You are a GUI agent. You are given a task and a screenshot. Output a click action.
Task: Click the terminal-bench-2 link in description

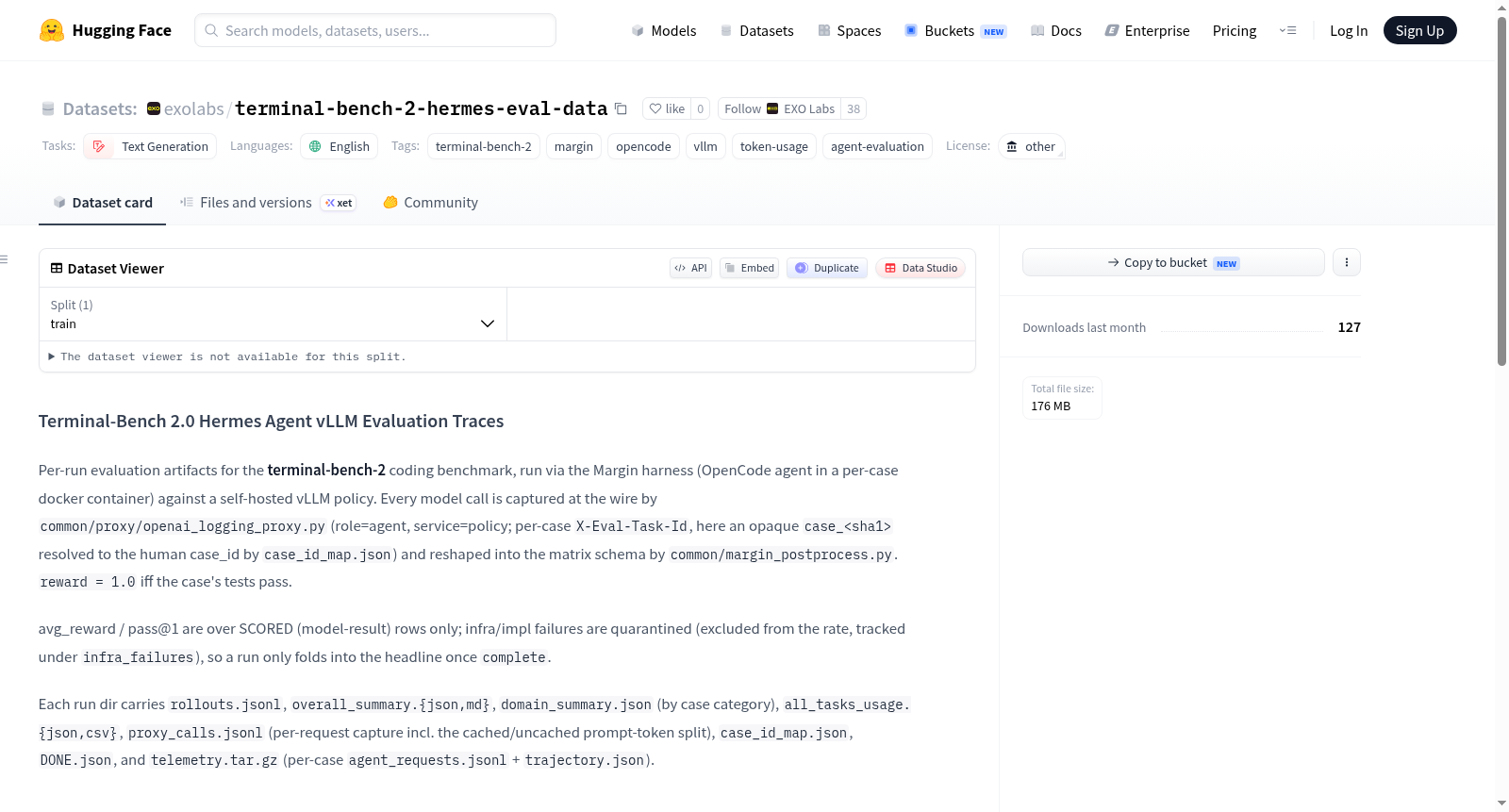(x=326, y=470)
